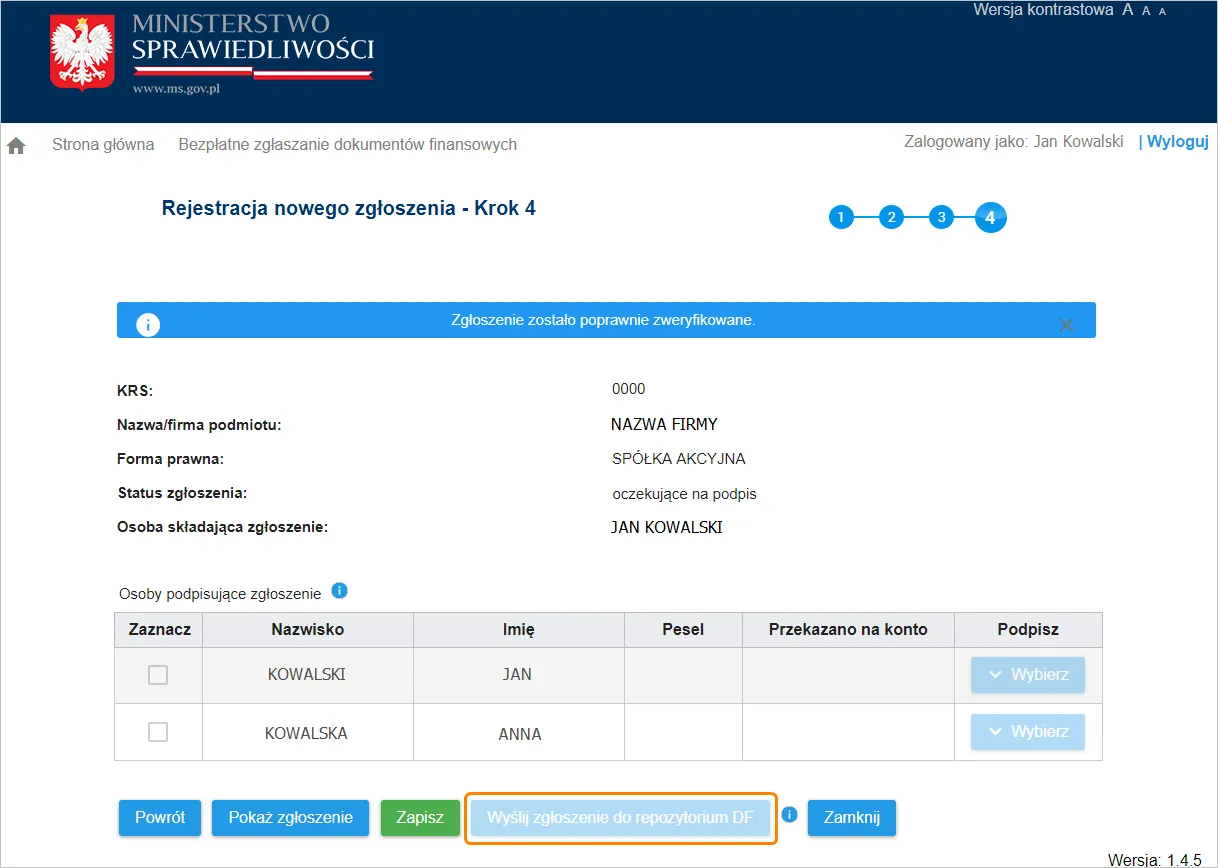Dismiss the verification banner with the X
The height and width of the screenshot is (868, 1218).
pos(1066,323)
